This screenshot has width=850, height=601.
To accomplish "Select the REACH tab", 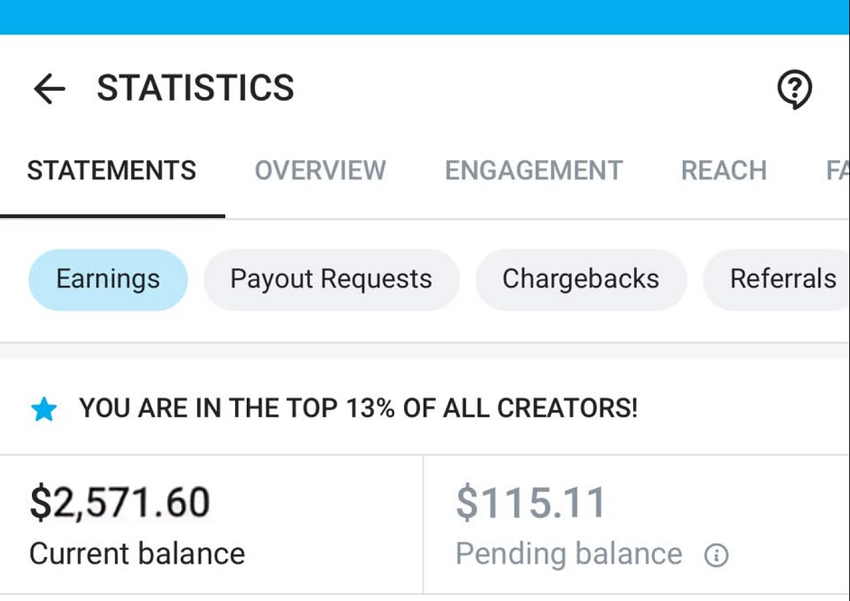I will pos(723,171).
